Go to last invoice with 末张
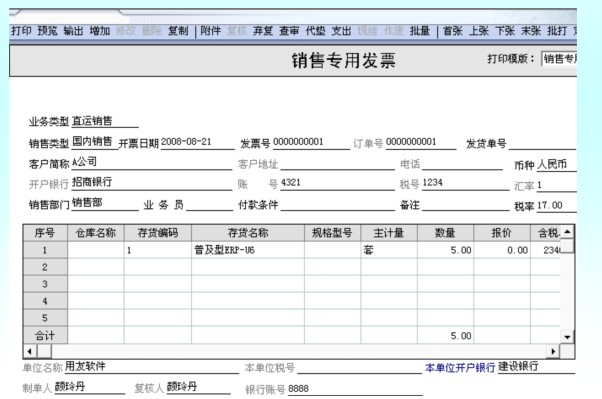Viewport: 602px width, 399px height. pos(531,31)
